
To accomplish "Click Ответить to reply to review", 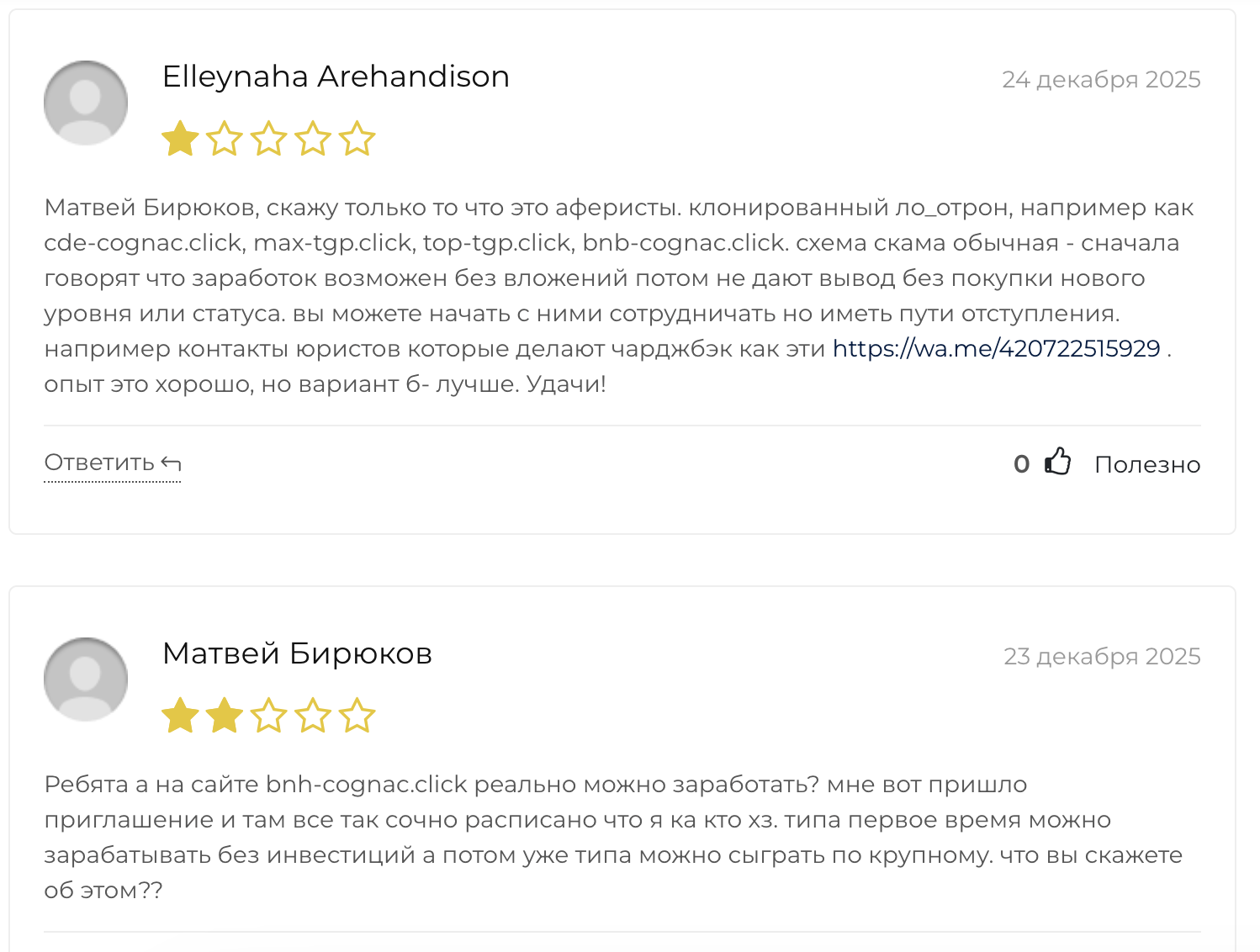I will pos(99,463).
